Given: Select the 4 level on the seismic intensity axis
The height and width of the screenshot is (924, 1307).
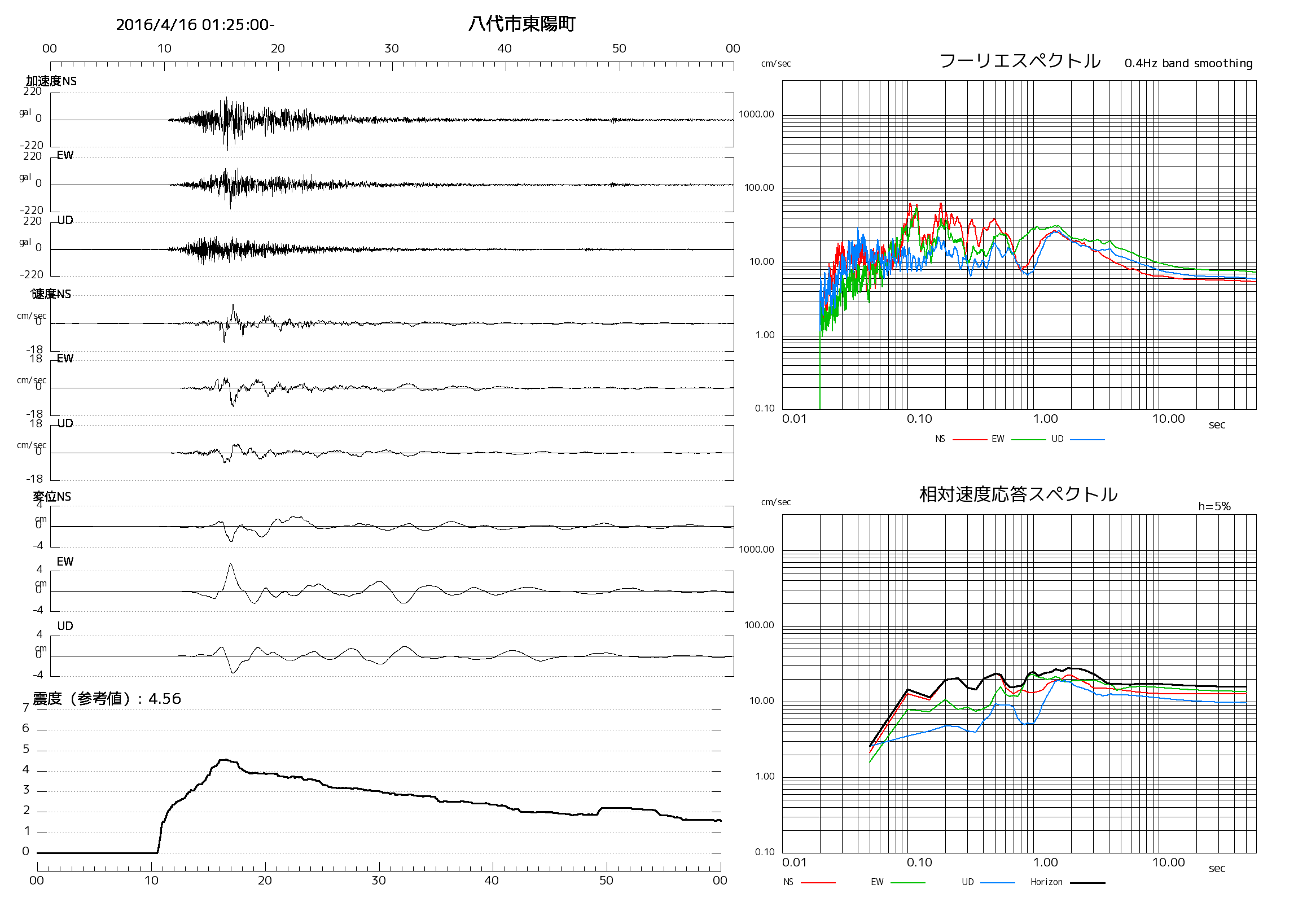Looking at the screenshot, I should (x=25, y=770).
